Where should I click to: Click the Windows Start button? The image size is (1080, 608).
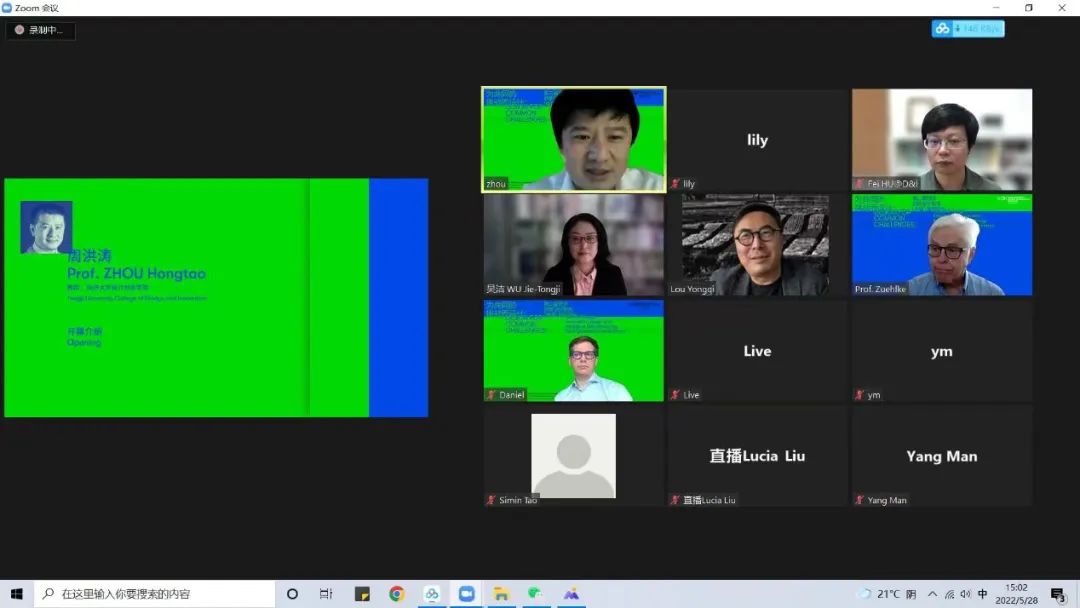17,594
